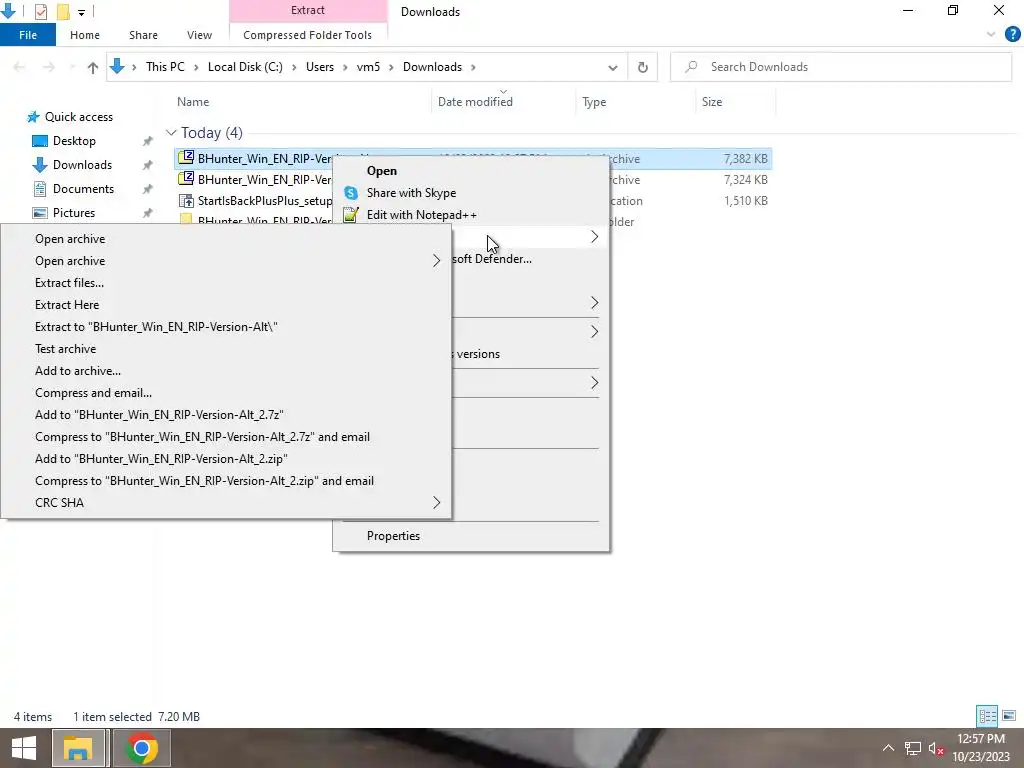Sort by the Type column header
1024x768 pixels.
(x=594, y=102)
